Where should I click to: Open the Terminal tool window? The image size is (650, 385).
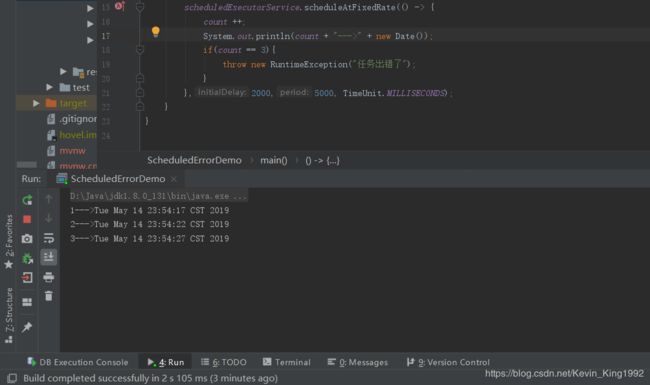pyautogui.click(x=286, y=362)
